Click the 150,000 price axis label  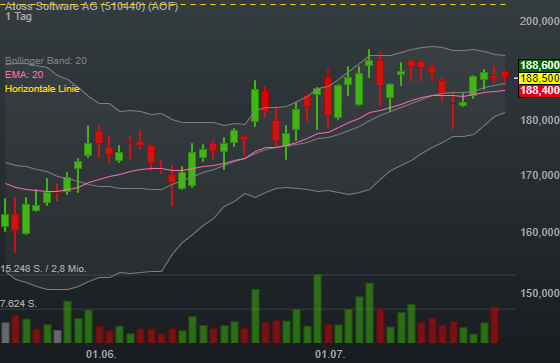[x=540, y=293]
